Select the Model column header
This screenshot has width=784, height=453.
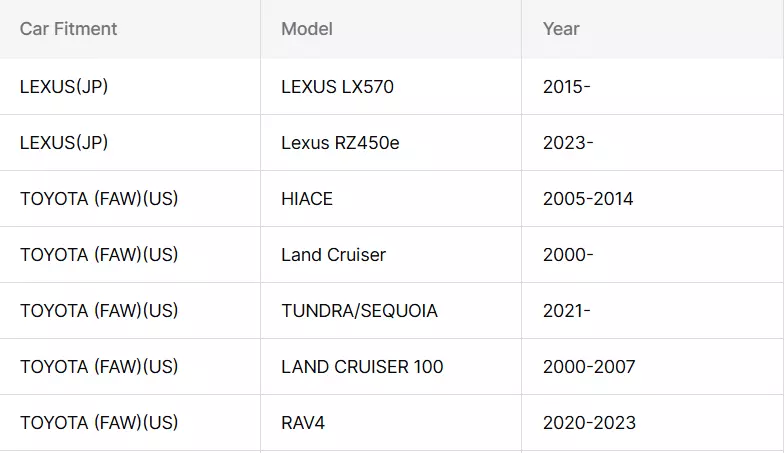click(391, 29)
